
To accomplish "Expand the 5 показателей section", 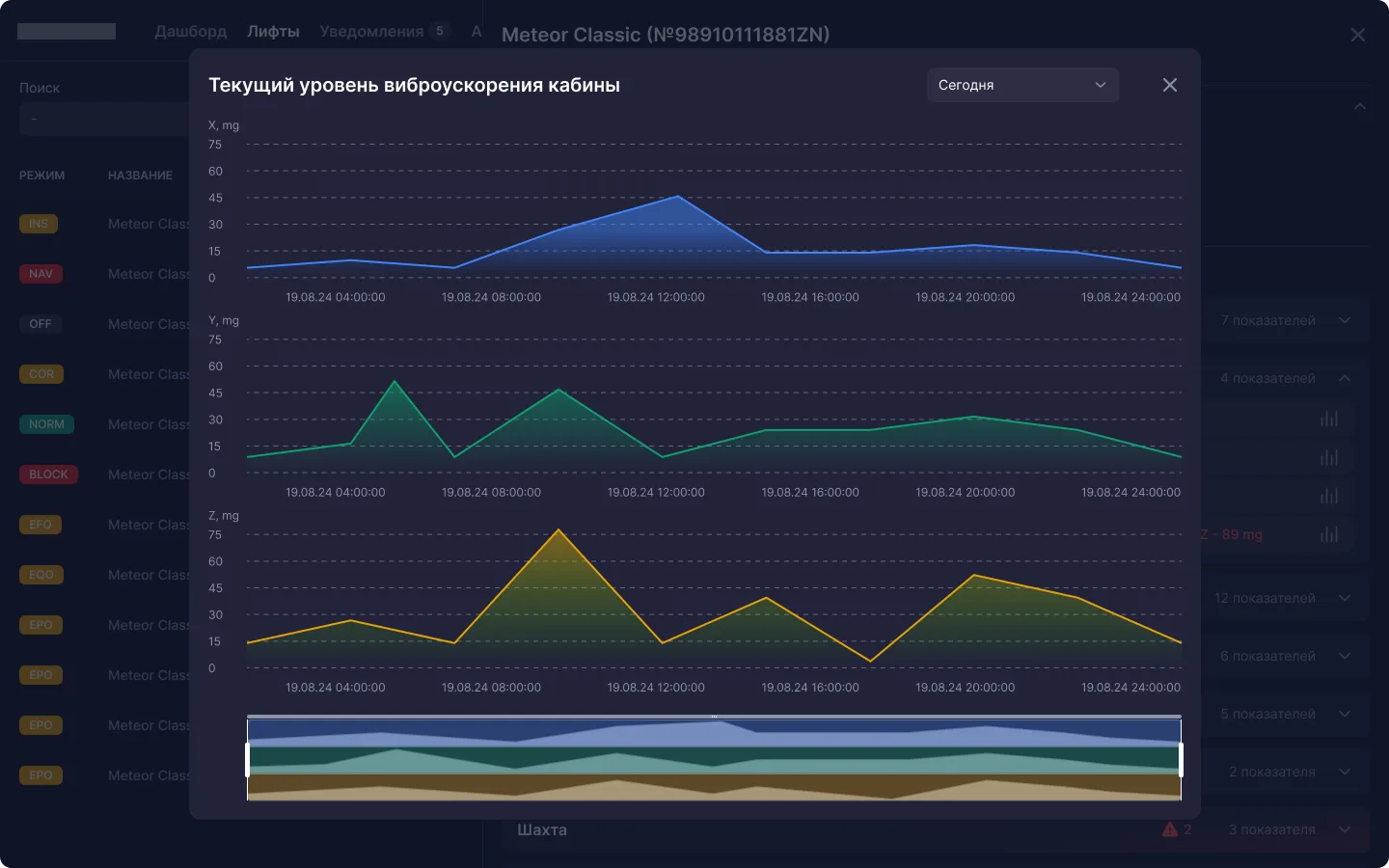I will (1345, 714).
